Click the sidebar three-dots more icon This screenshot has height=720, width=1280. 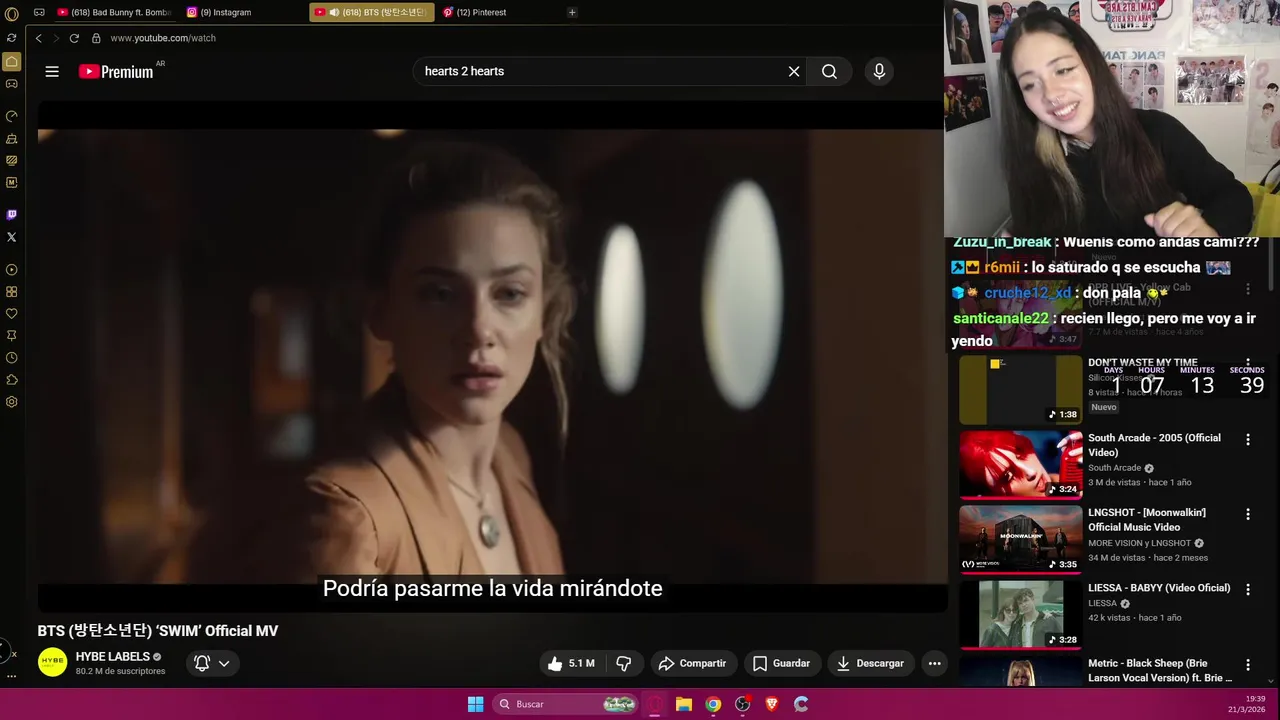pos(11,676)
